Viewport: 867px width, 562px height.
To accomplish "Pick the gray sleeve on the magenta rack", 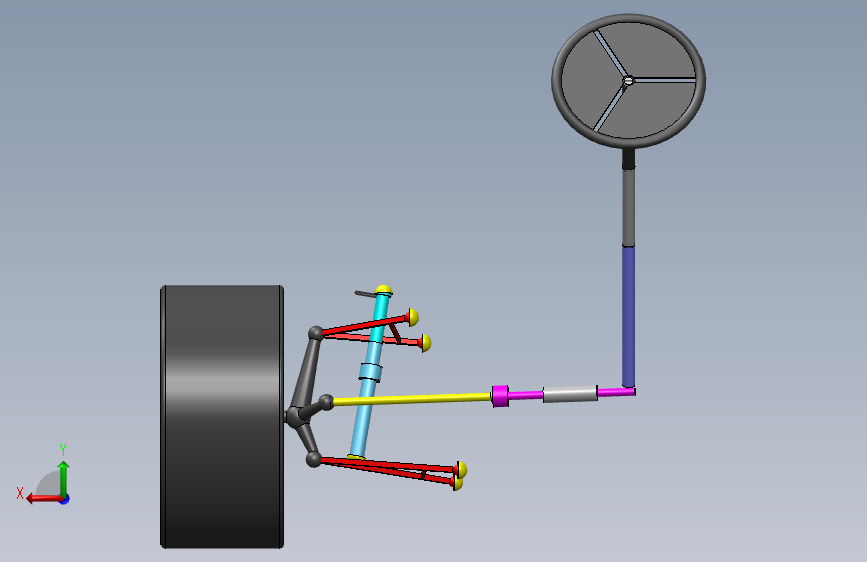I will point(570,394).
